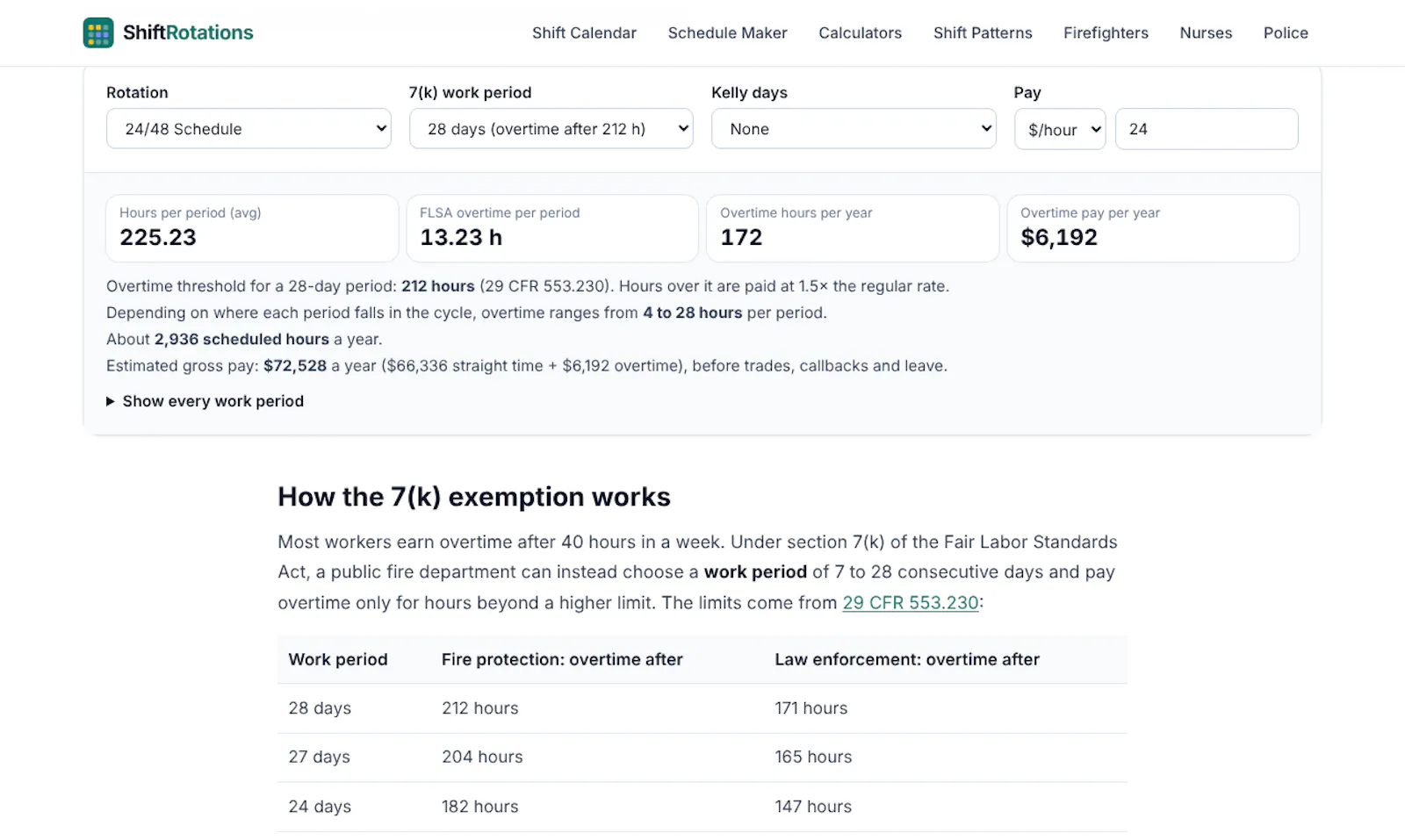Expand Show every work period
The image size is (1405, 840).
[205, 401]
